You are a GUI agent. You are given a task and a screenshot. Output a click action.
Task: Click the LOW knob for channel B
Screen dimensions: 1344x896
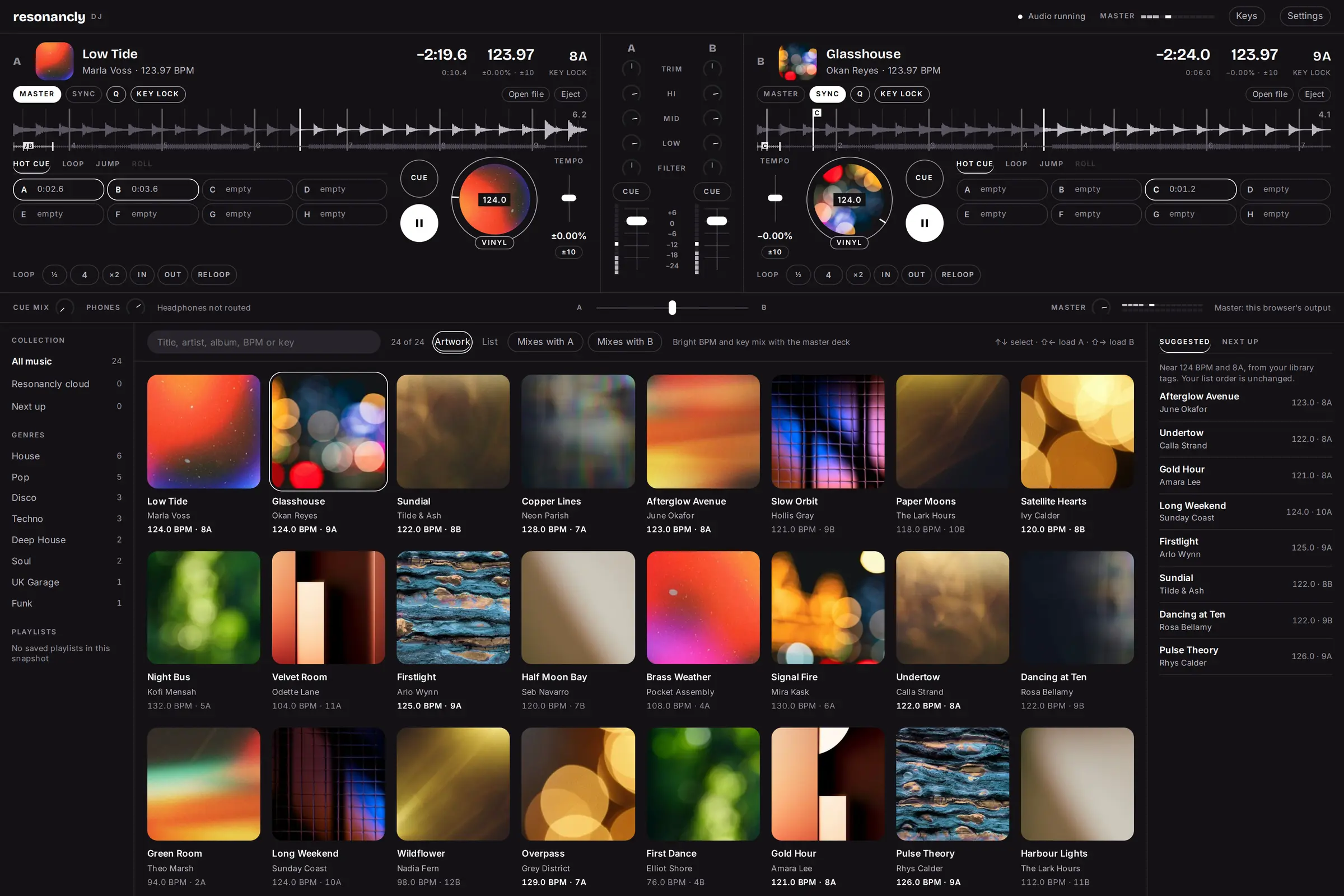pos(712,143)
